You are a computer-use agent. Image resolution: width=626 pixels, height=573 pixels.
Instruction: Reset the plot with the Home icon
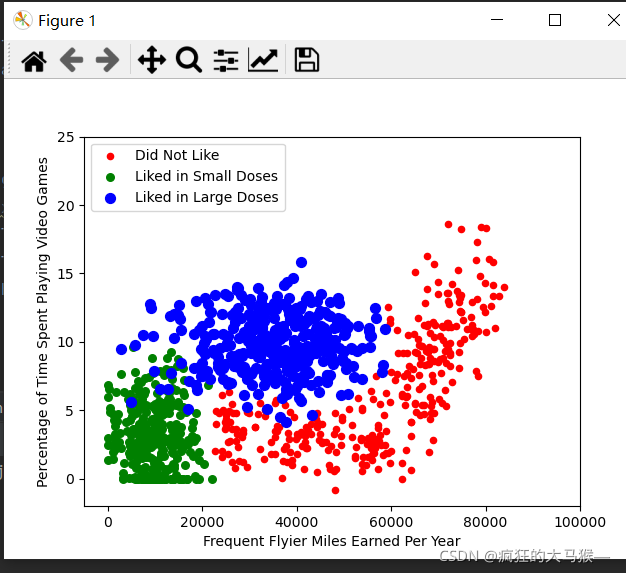pyautogui.click(x=34, y=61)
